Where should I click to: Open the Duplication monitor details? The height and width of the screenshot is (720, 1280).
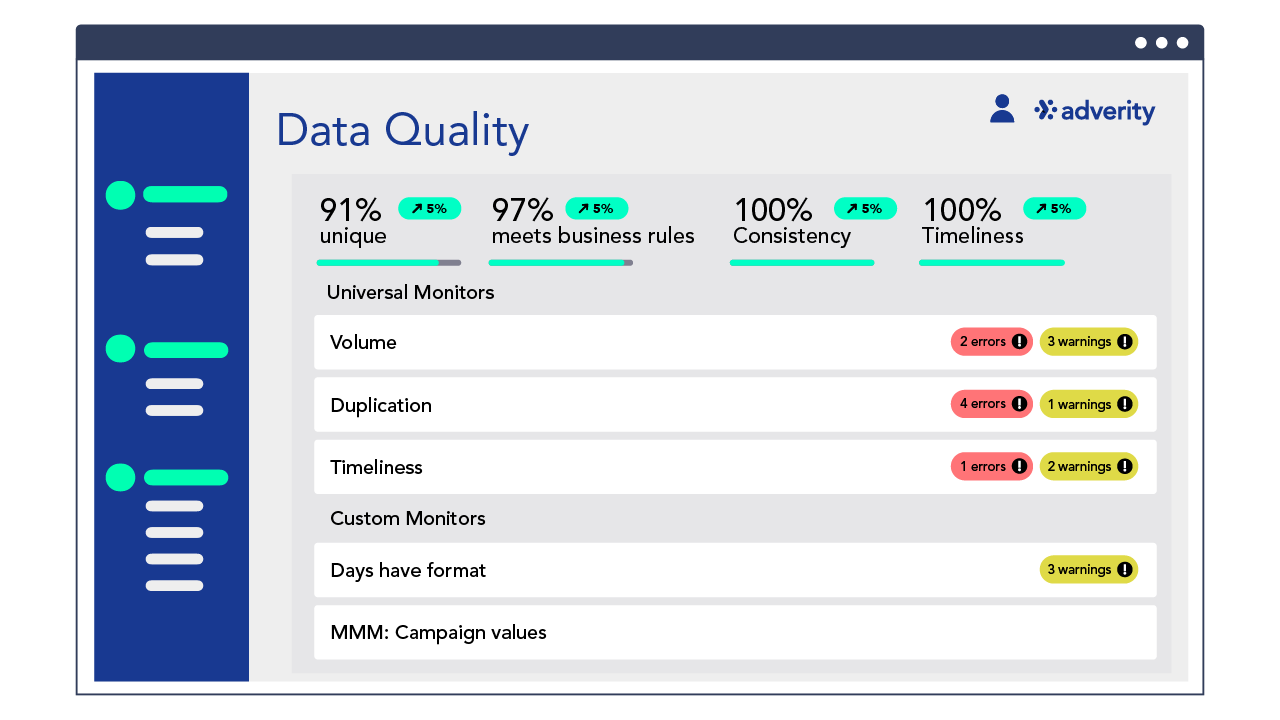(381, 404)
